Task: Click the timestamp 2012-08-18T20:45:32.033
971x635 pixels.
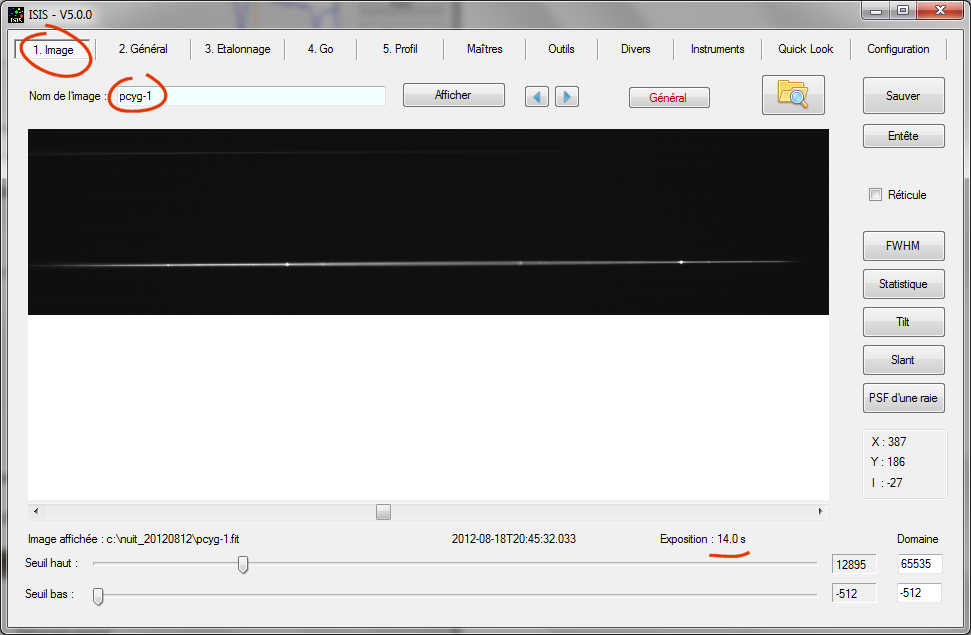Action: (514, 539)
